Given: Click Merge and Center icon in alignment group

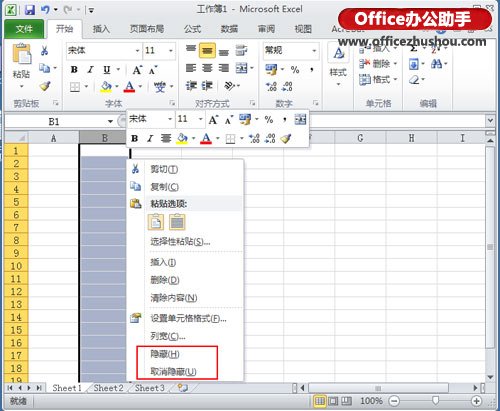Looking at the screenshot, I should coord(242,68).
